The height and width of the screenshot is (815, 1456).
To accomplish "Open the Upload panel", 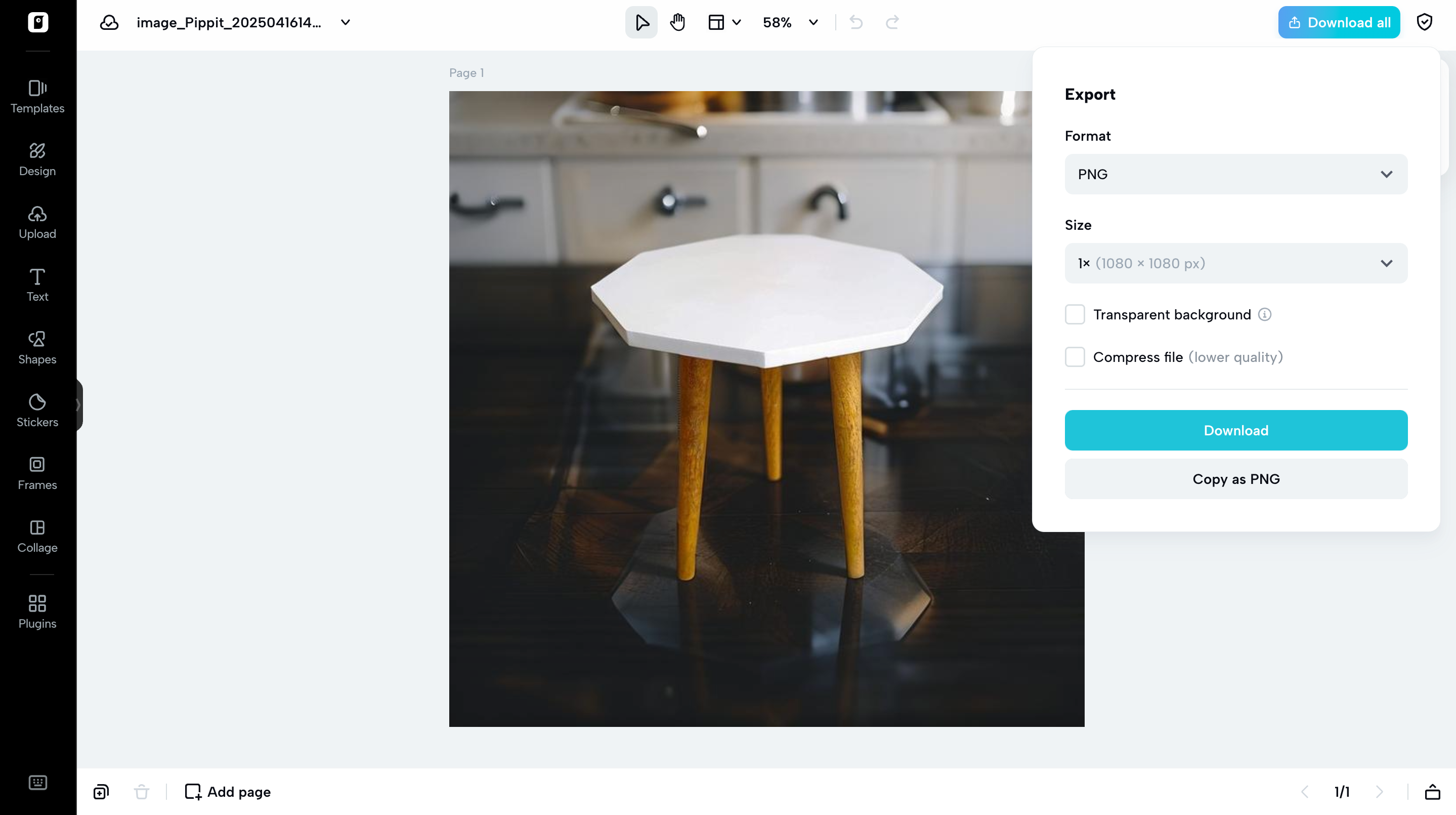I will [x=37, y=222].
